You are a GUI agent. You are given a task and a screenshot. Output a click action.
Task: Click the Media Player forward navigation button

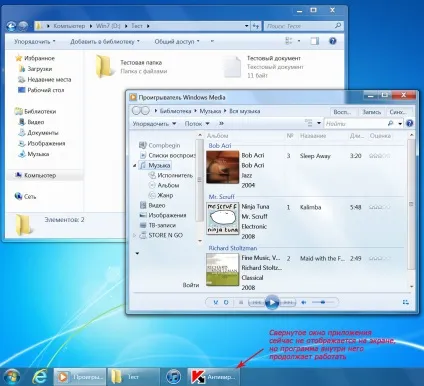coord(145,111)
